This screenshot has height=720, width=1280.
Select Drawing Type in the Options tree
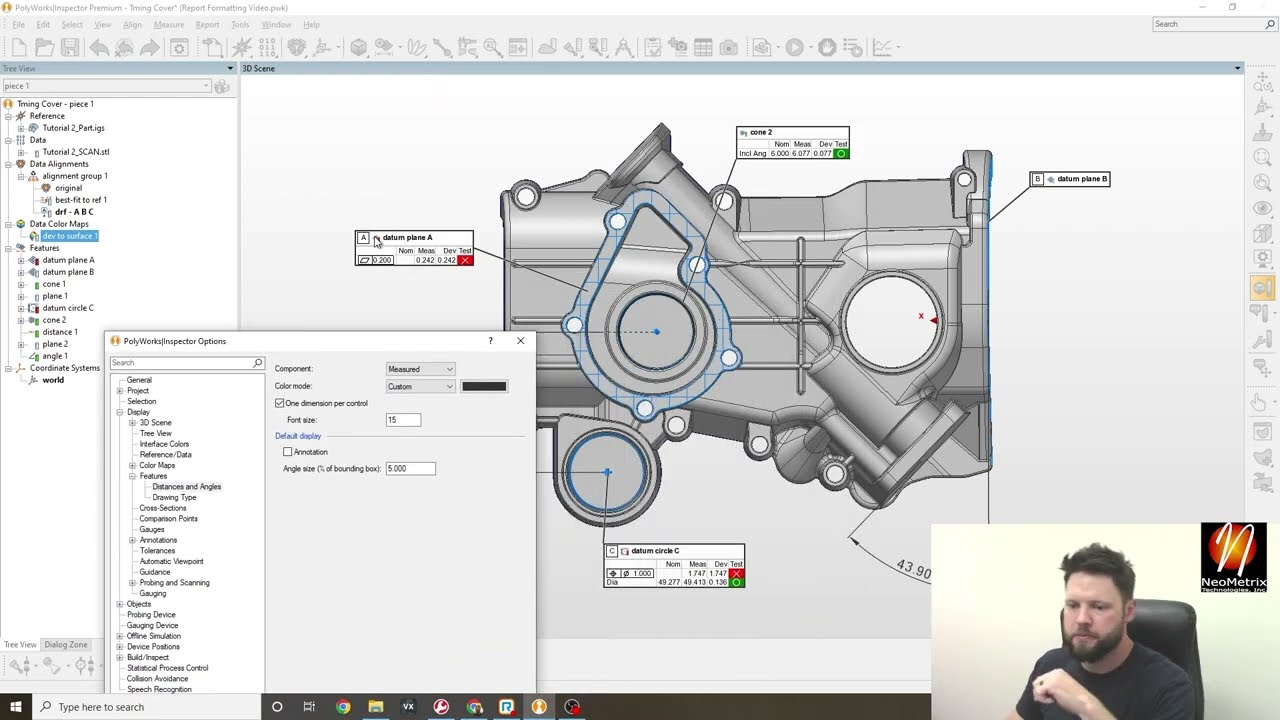174,497
